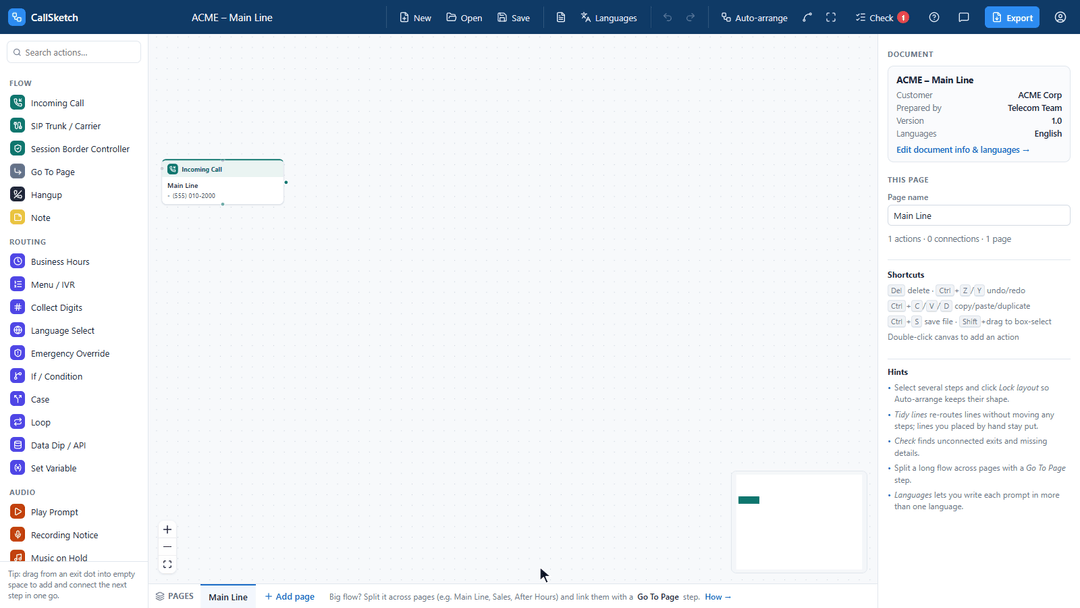Click Add page
The image size is (1080, 608).
(290, 596)
